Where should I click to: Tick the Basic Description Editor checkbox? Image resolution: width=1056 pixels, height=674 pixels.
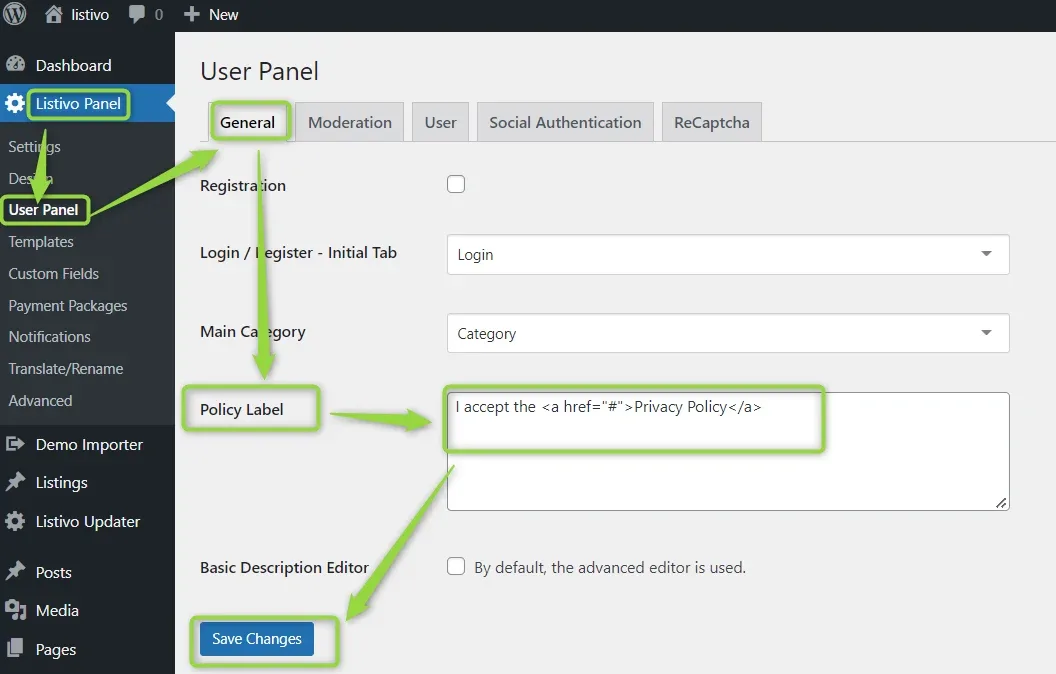coord(456,566)
